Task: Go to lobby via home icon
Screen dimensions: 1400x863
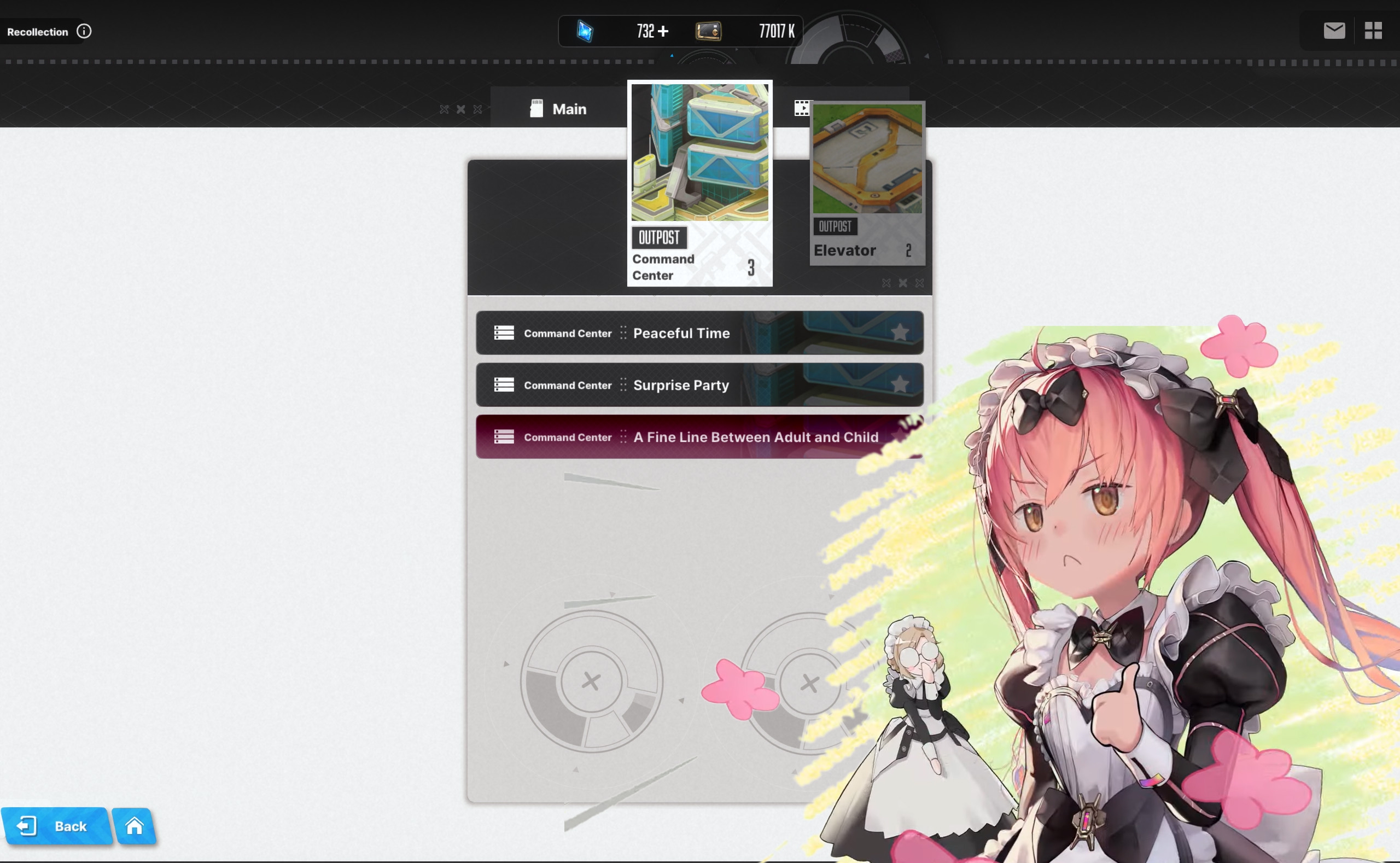Action: pyautogui.click(x=135, y=825)
